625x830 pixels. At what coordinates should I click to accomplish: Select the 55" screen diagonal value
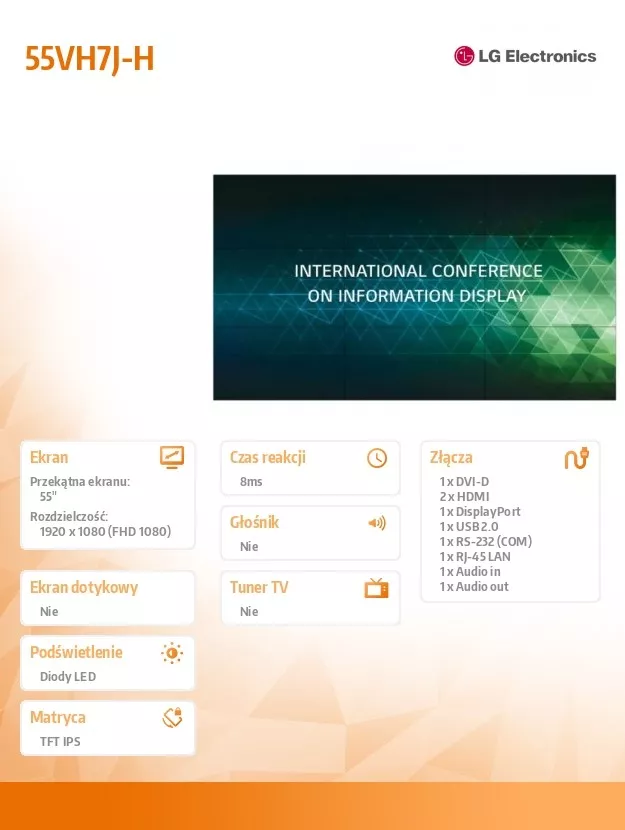coord(48,497)
